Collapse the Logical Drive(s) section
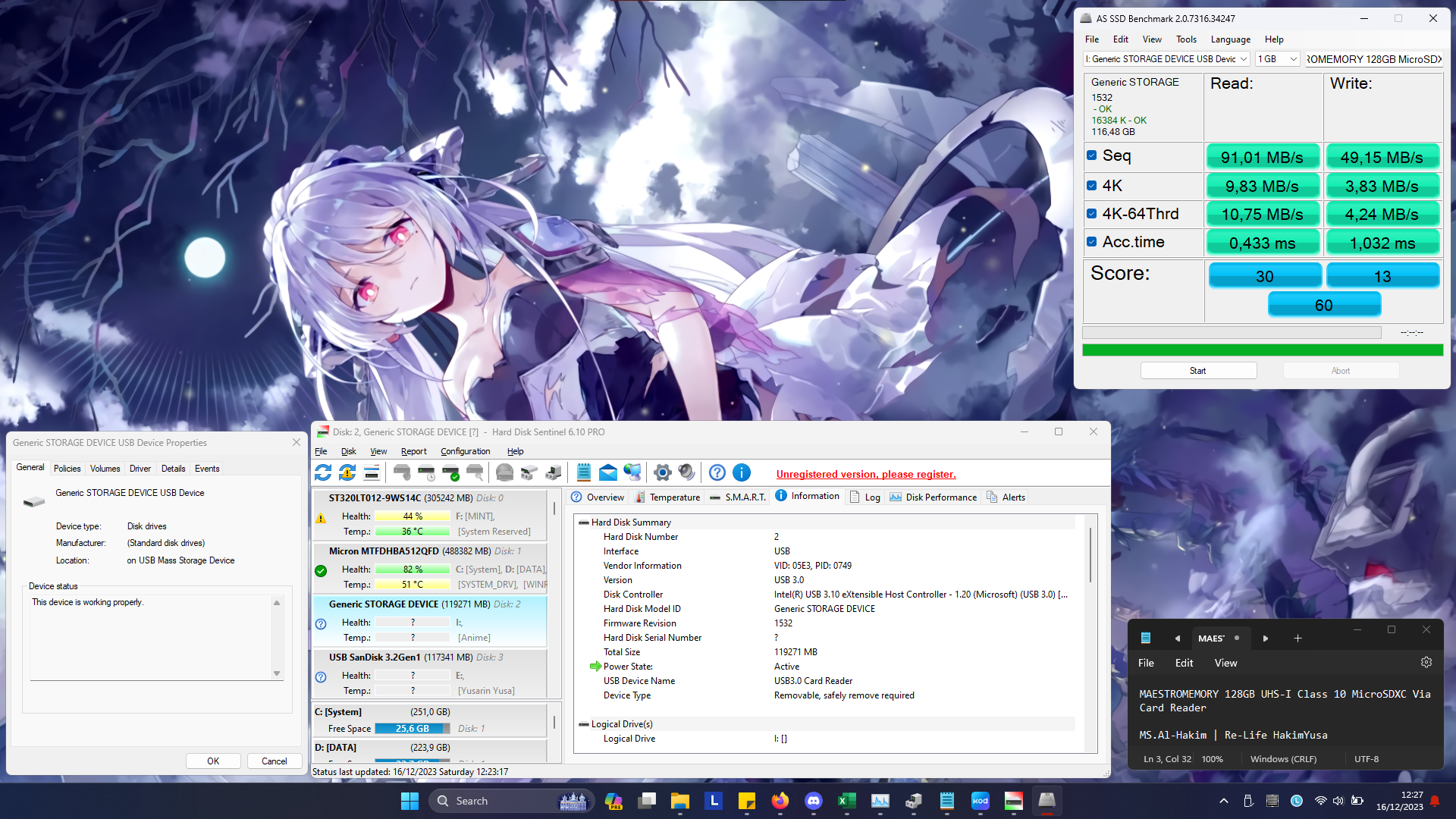The height and width of the screenshot is (819, 1456). click(584, 724)
